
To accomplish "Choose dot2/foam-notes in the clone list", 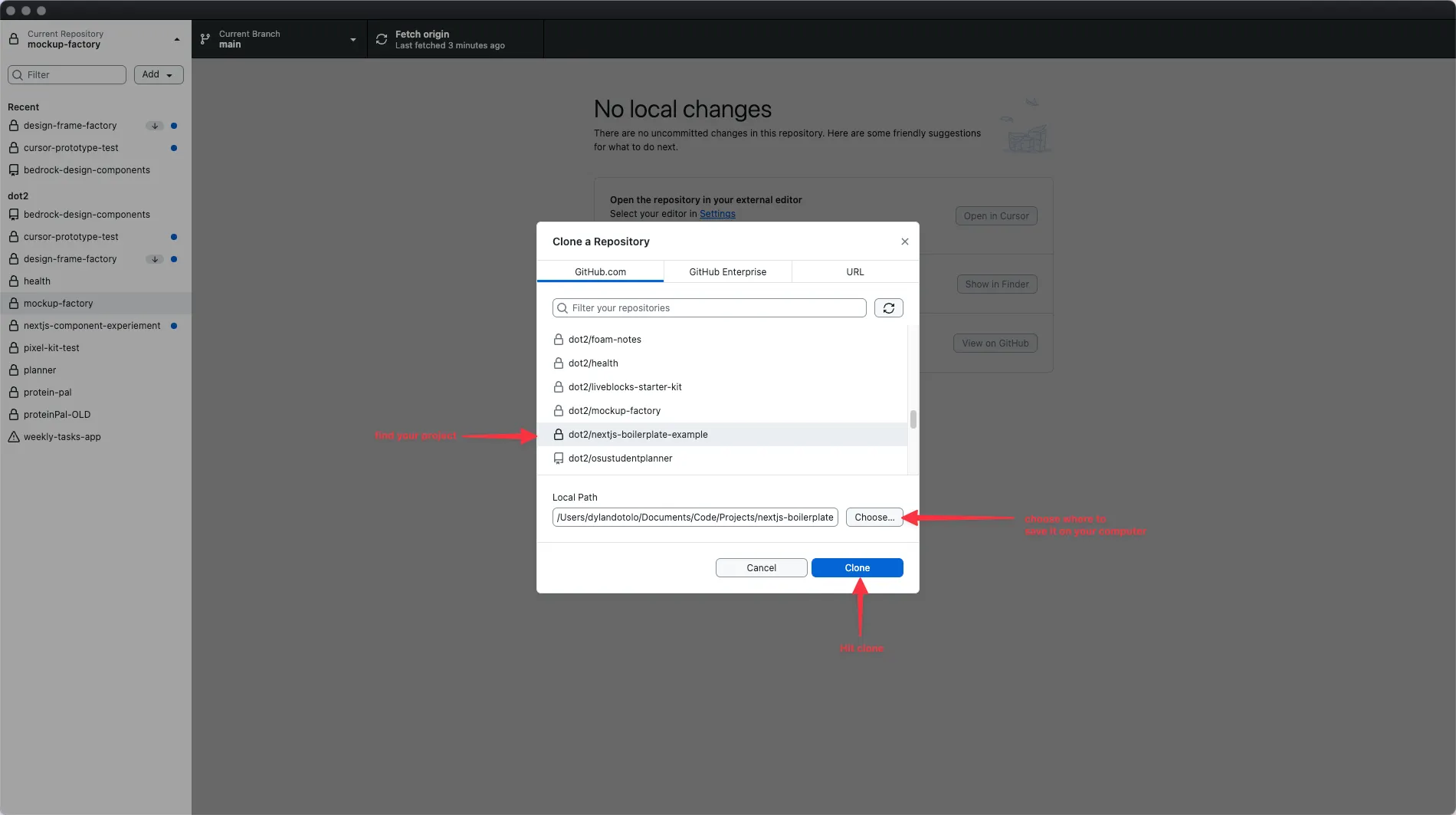I will coord(723,340).
